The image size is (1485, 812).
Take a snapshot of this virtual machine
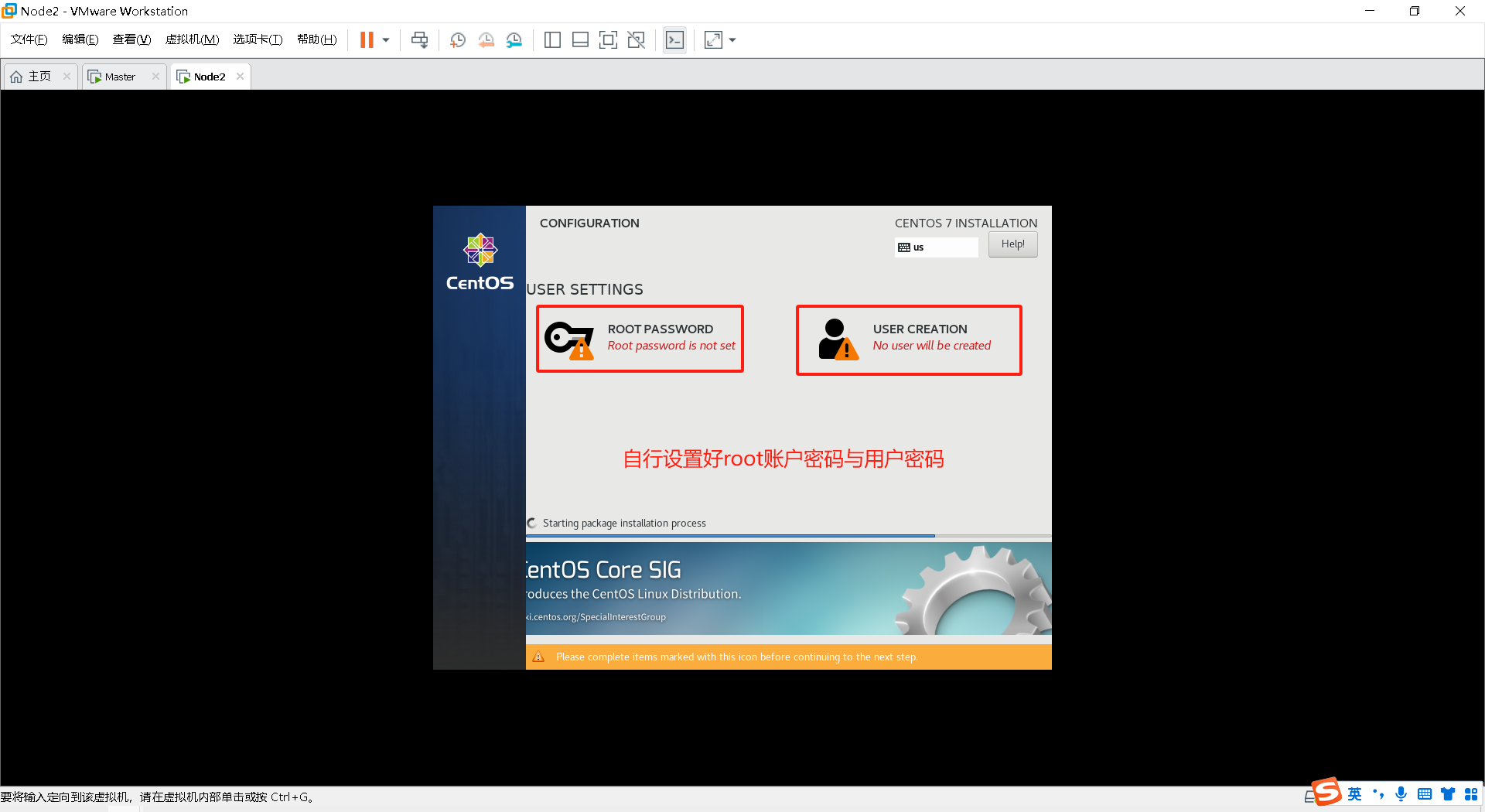[x=458, y=40]
